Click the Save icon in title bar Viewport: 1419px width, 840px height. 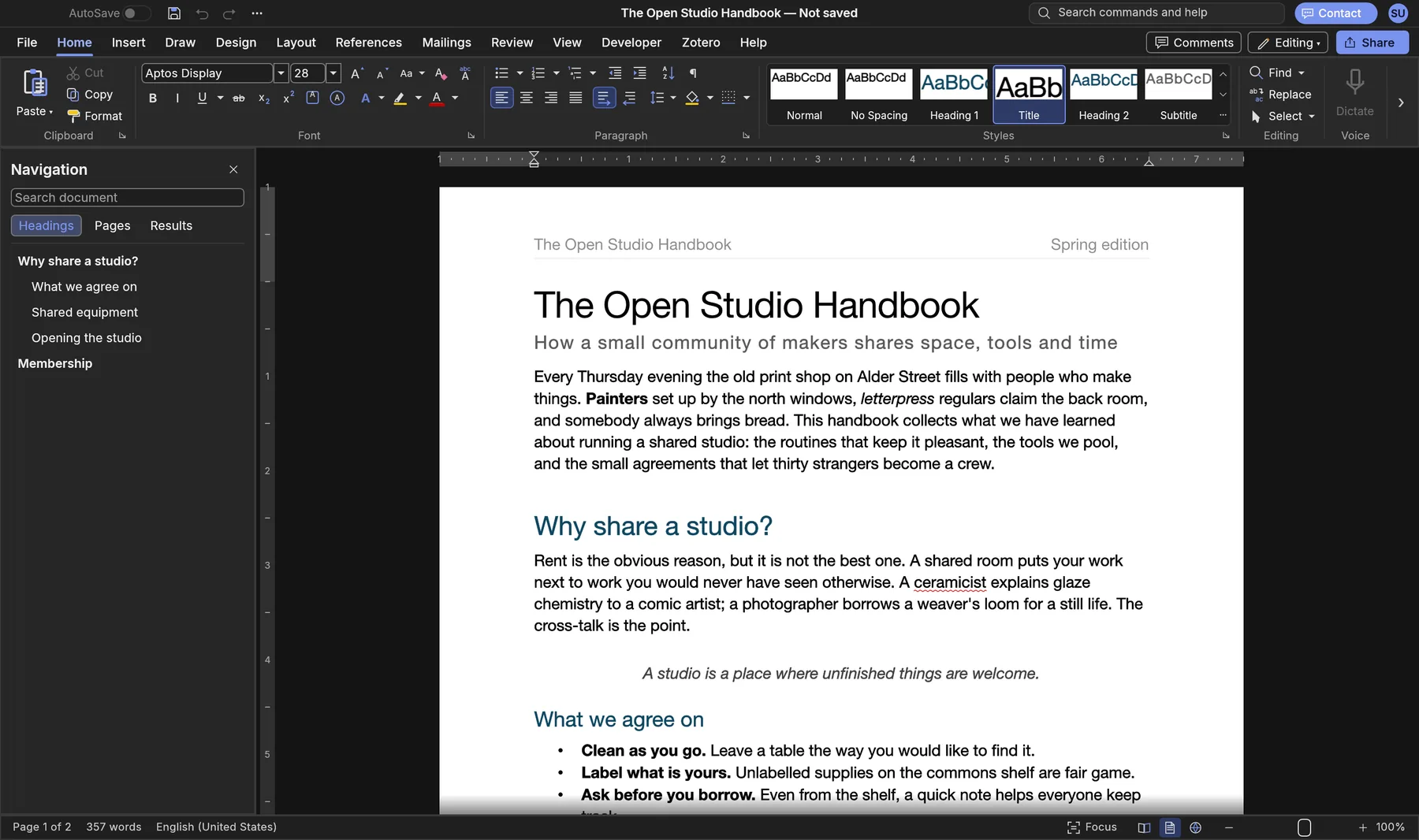point(174,13)
